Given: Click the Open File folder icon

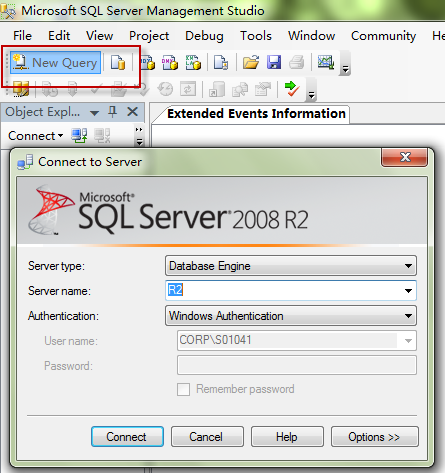Looking at the screenshot, I should pyautogui.click(x=251, y=62).
